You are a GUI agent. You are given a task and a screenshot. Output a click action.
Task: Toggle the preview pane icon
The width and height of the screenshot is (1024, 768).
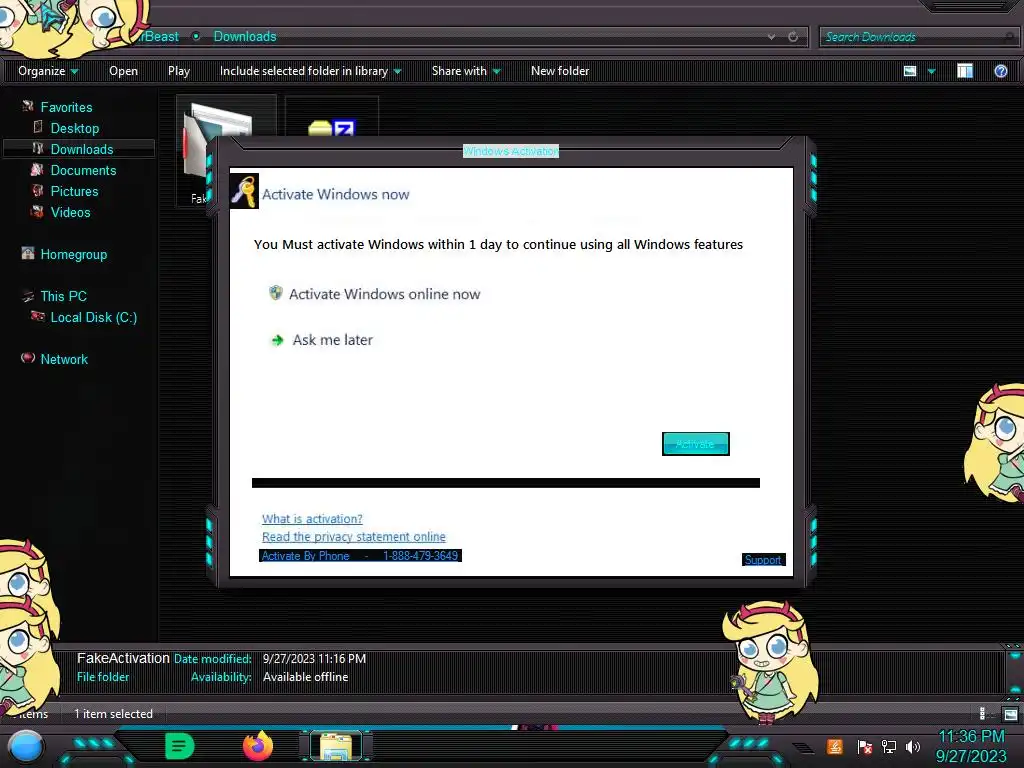[x=965, y=71]
